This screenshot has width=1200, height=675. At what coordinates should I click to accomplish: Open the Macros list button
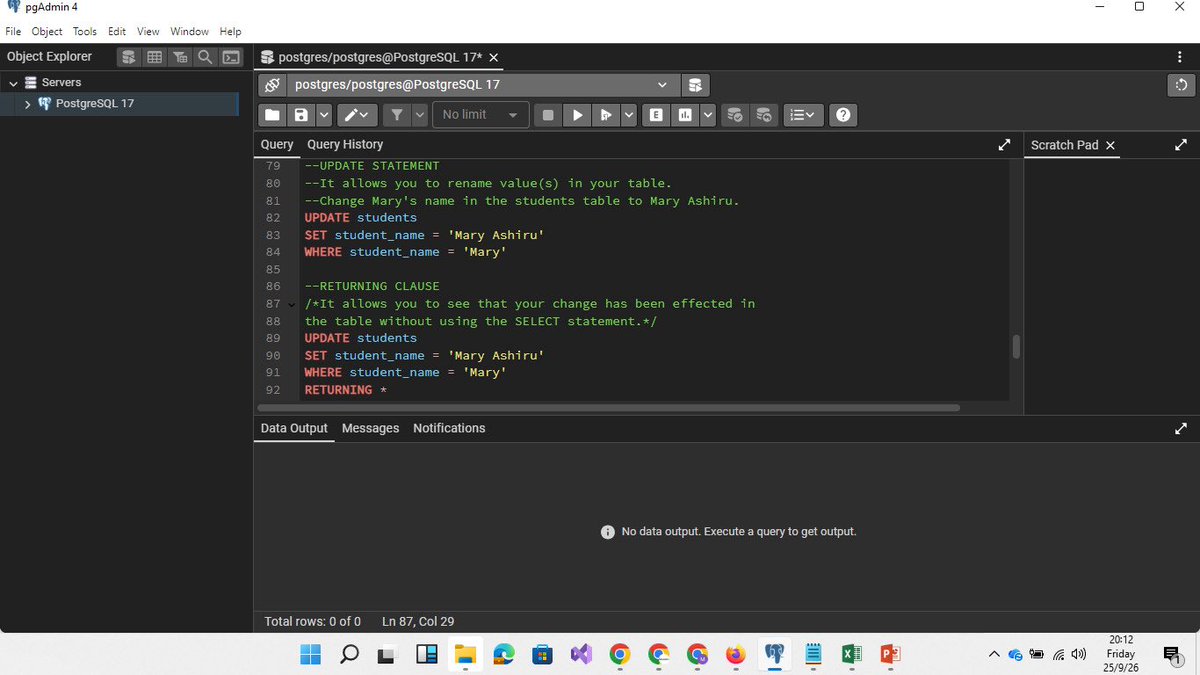[802, 115]
